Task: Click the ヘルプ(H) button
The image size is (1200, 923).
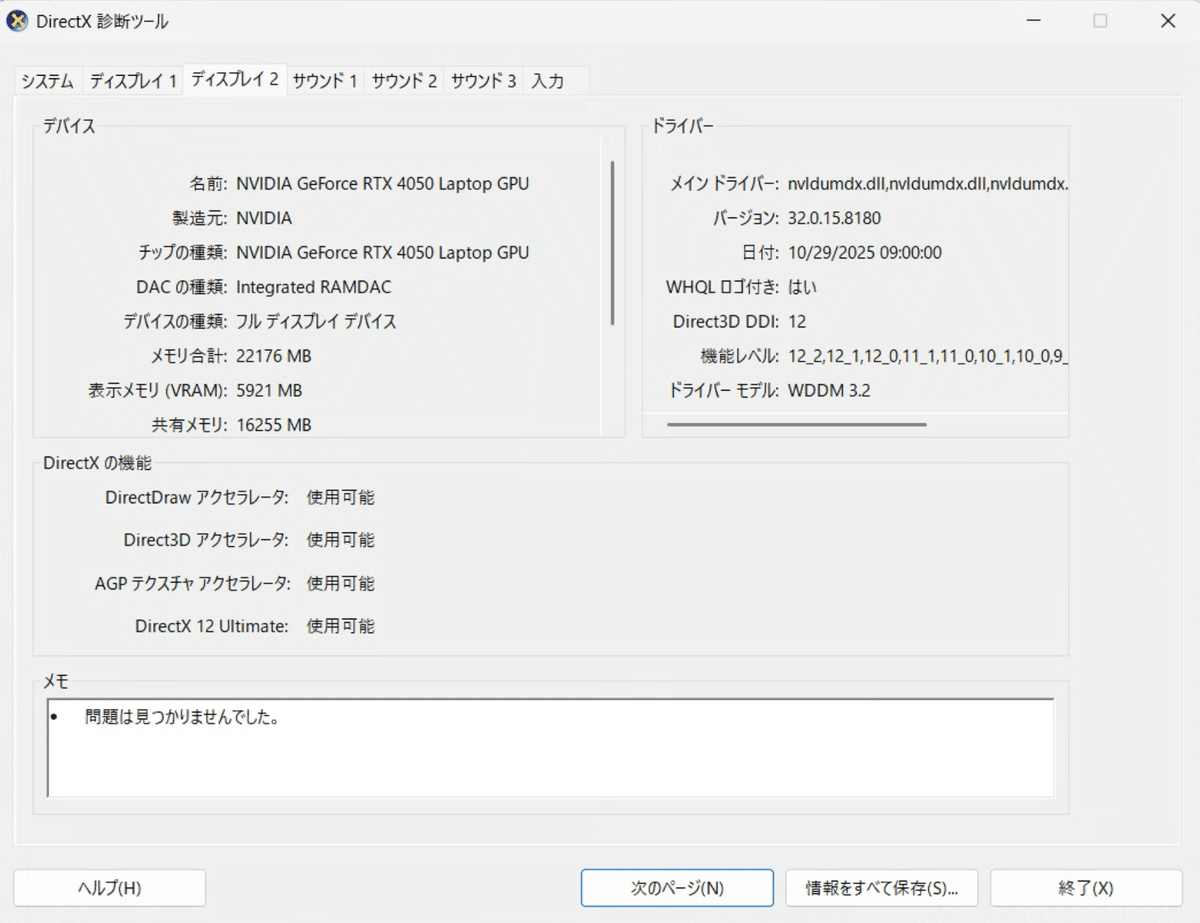Action: 110,888
